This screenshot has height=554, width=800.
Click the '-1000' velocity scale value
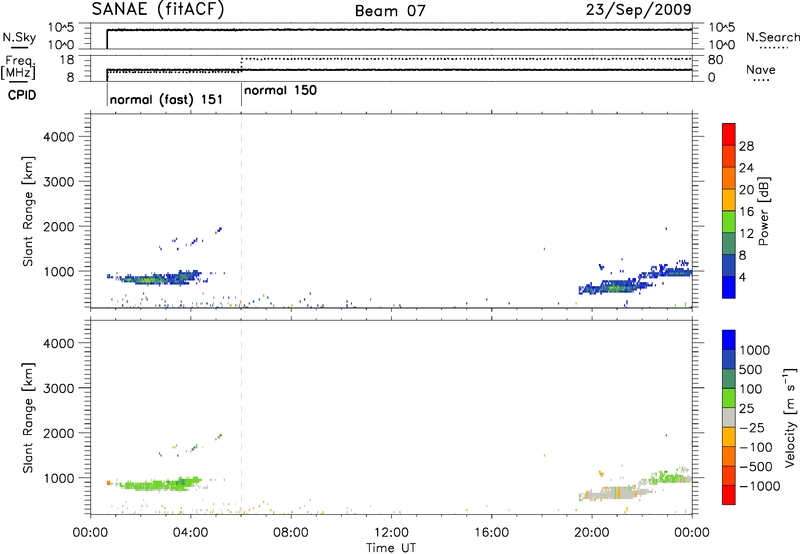(759, 486)
